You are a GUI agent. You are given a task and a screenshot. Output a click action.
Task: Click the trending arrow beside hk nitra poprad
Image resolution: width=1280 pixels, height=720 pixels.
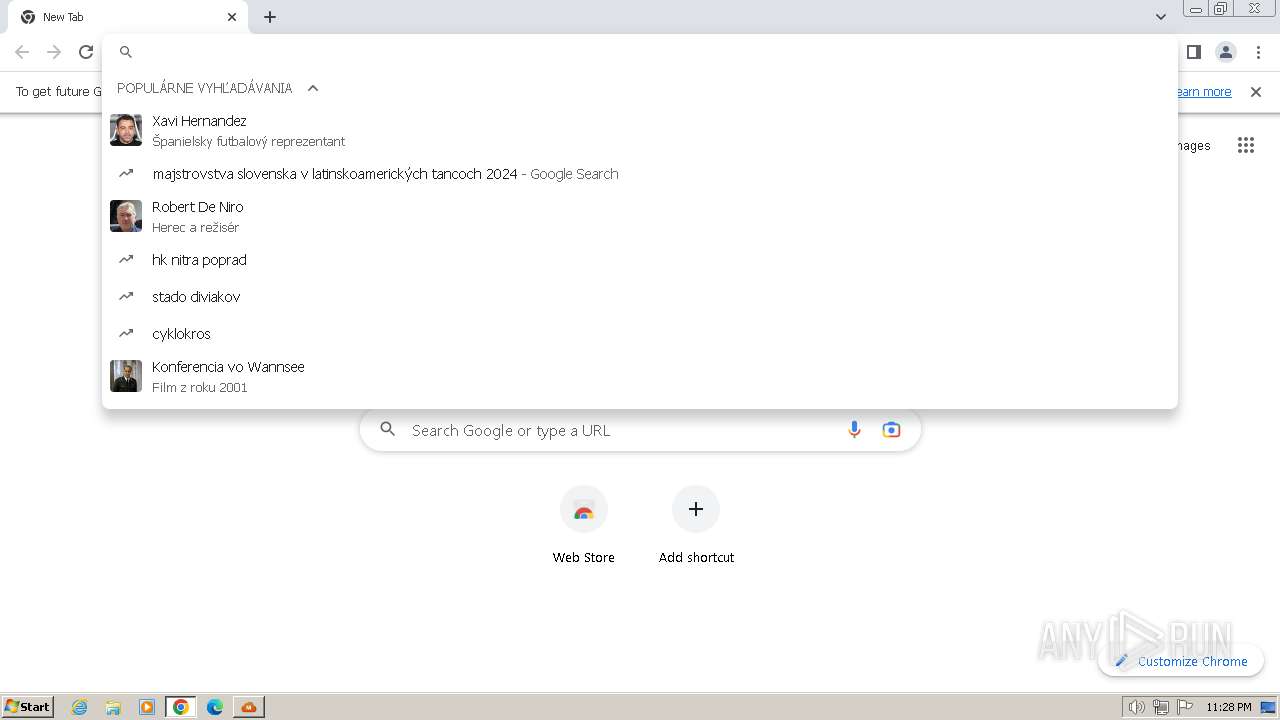point(126,259)
